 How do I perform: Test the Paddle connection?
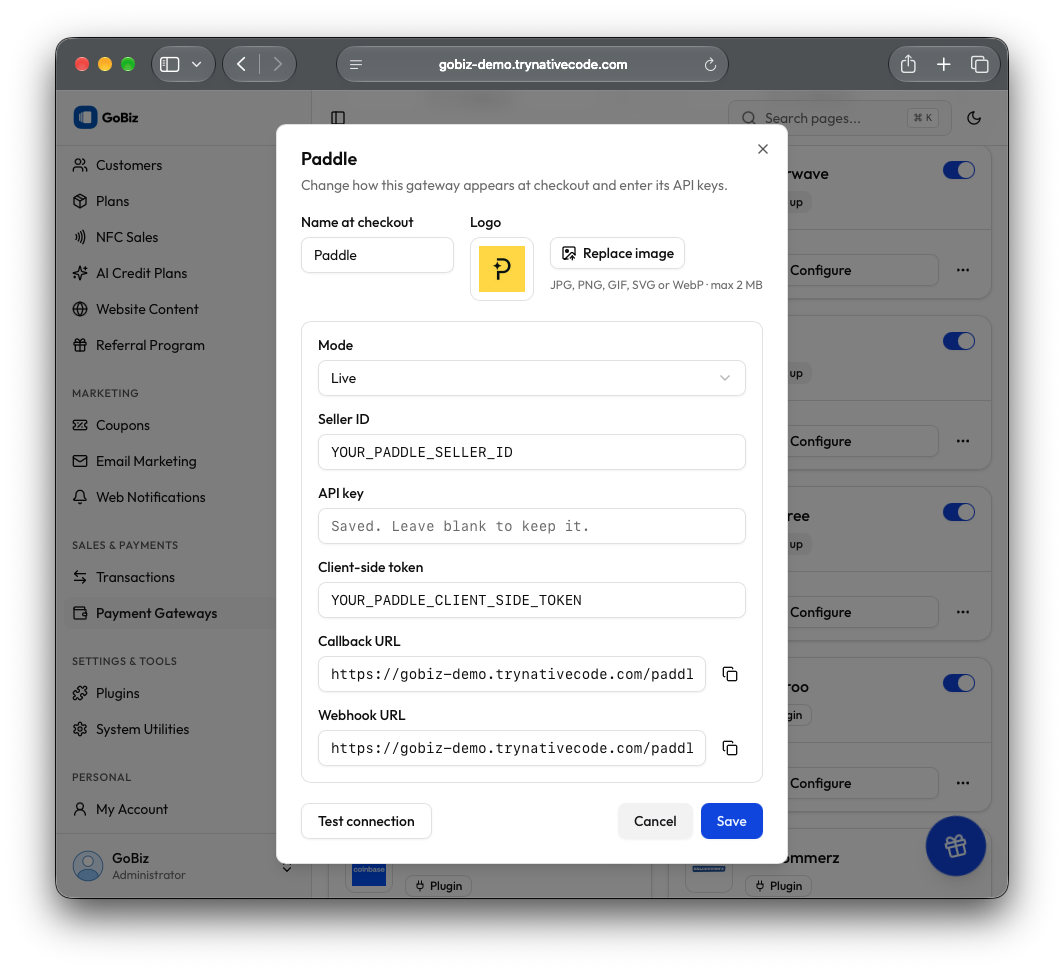(x=366, y=821)
